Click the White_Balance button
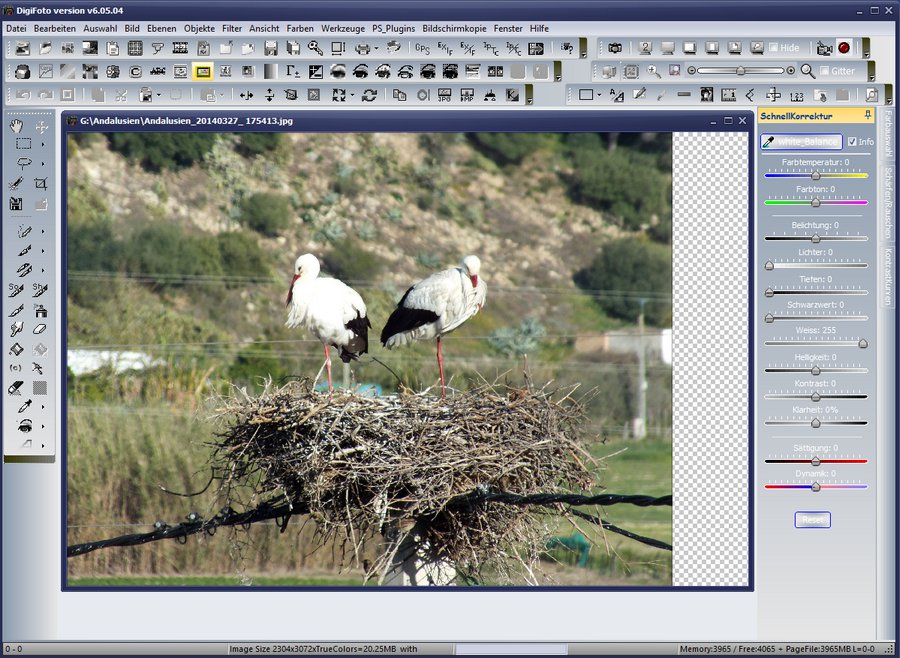Screen dimensions: 900x658 pyautogui.click(x=801, y=142)
